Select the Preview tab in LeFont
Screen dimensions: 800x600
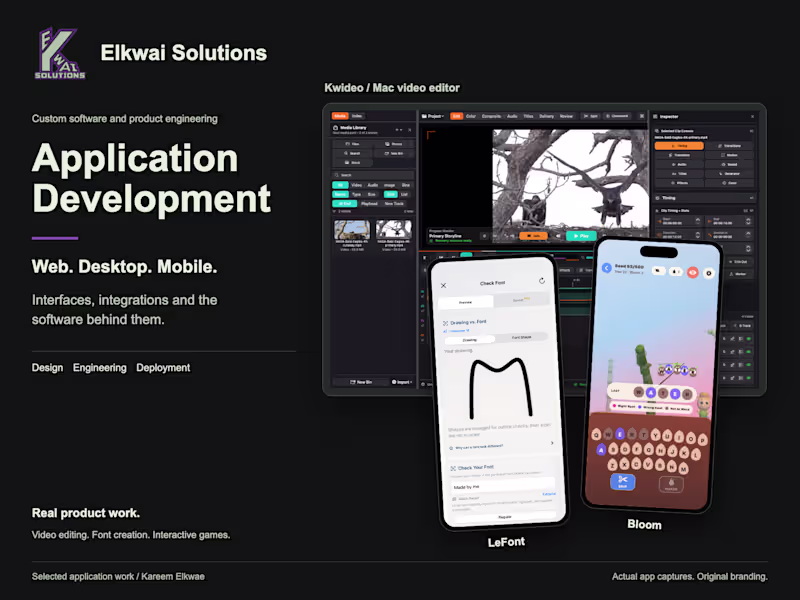tap(465, 302)
